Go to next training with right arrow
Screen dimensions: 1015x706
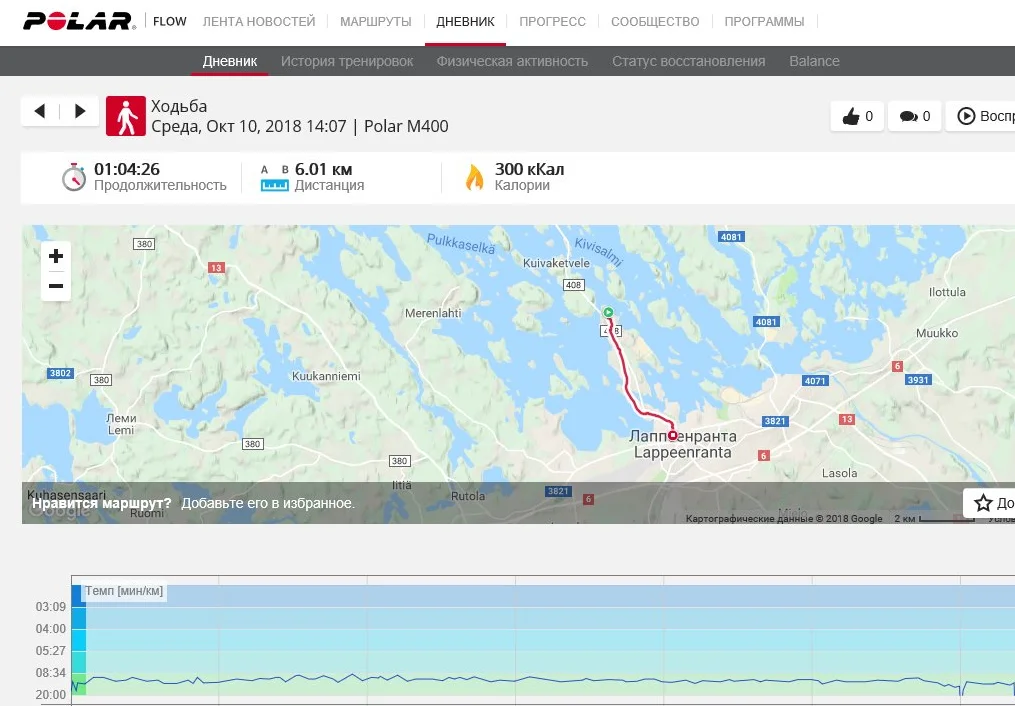point(80,111)
